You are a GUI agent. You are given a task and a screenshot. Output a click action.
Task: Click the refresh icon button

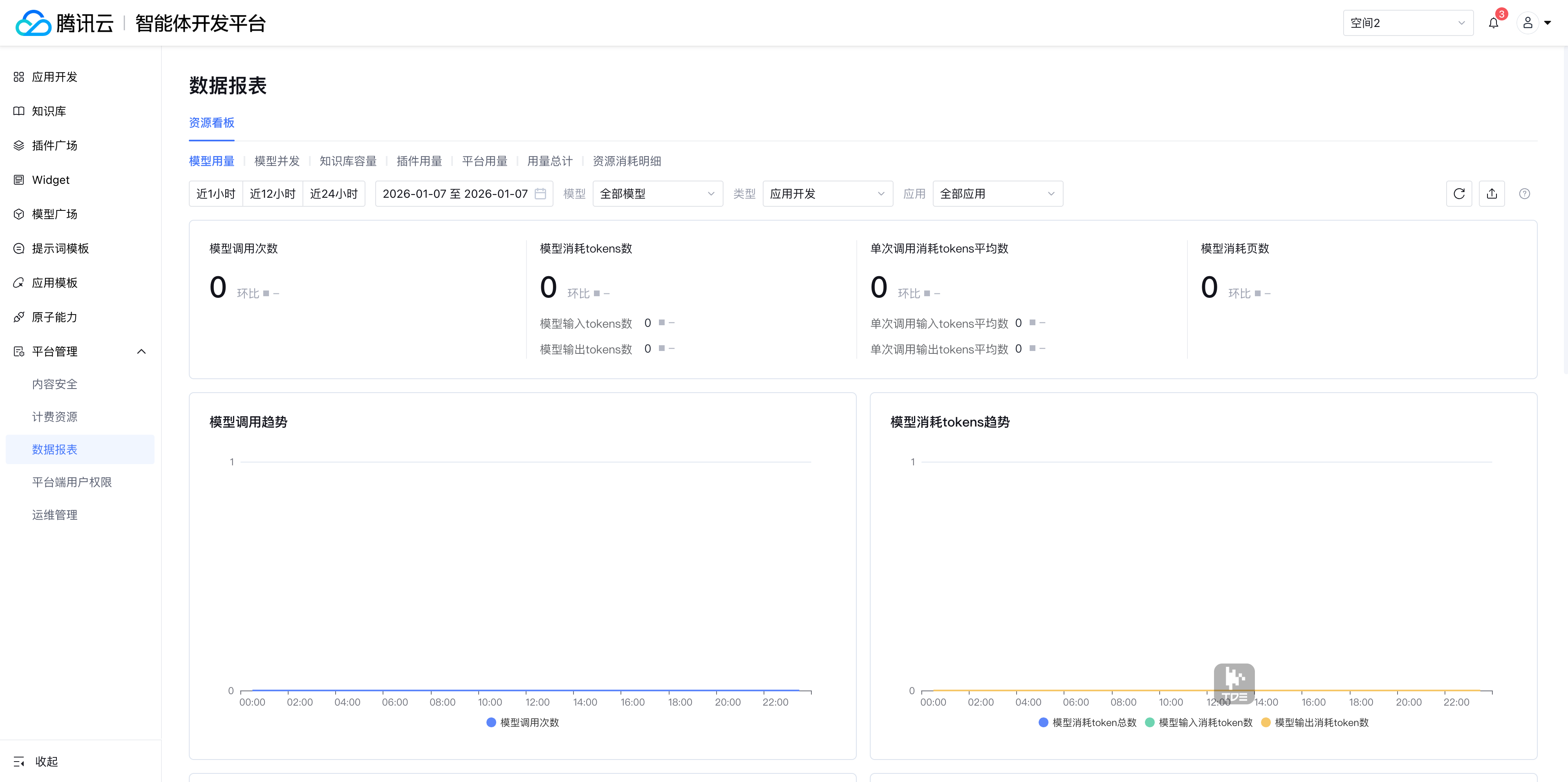1458,194
